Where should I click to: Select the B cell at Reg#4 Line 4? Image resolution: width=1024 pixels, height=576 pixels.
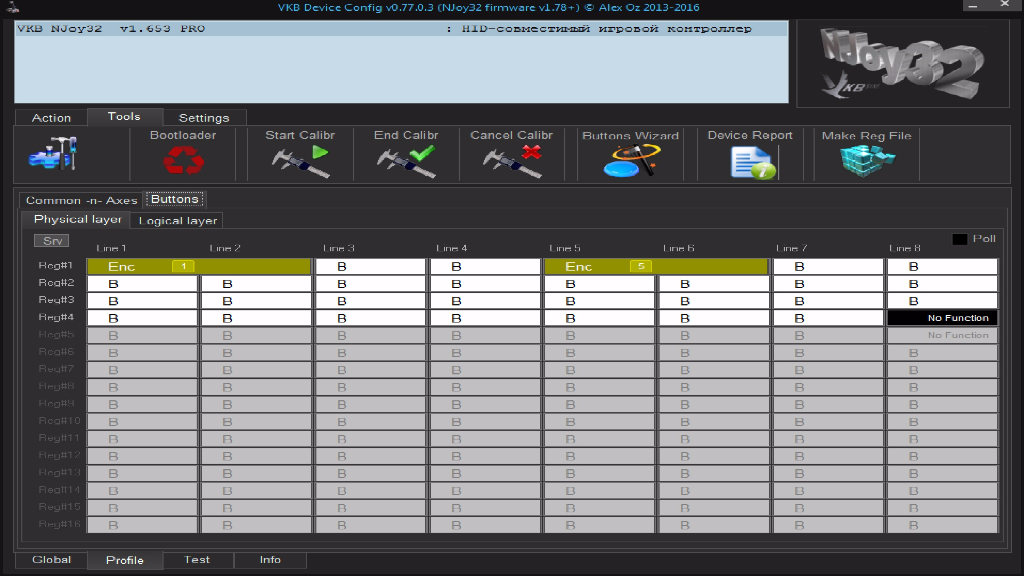pos(485,318)
